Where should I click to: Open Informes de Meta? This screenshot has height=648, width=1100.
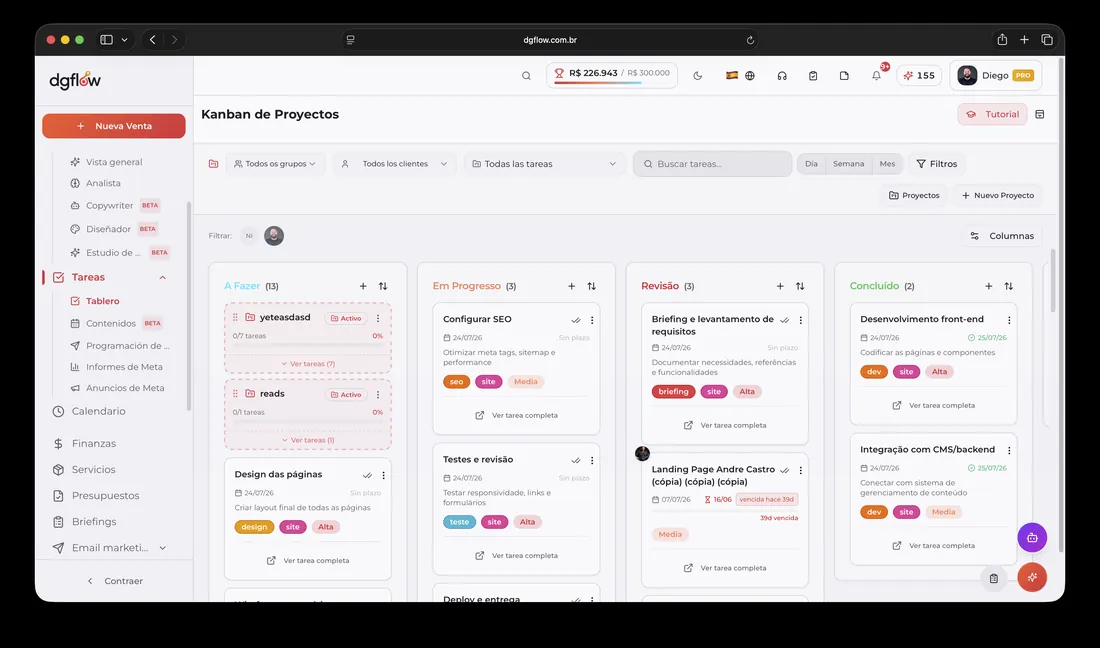116,367
